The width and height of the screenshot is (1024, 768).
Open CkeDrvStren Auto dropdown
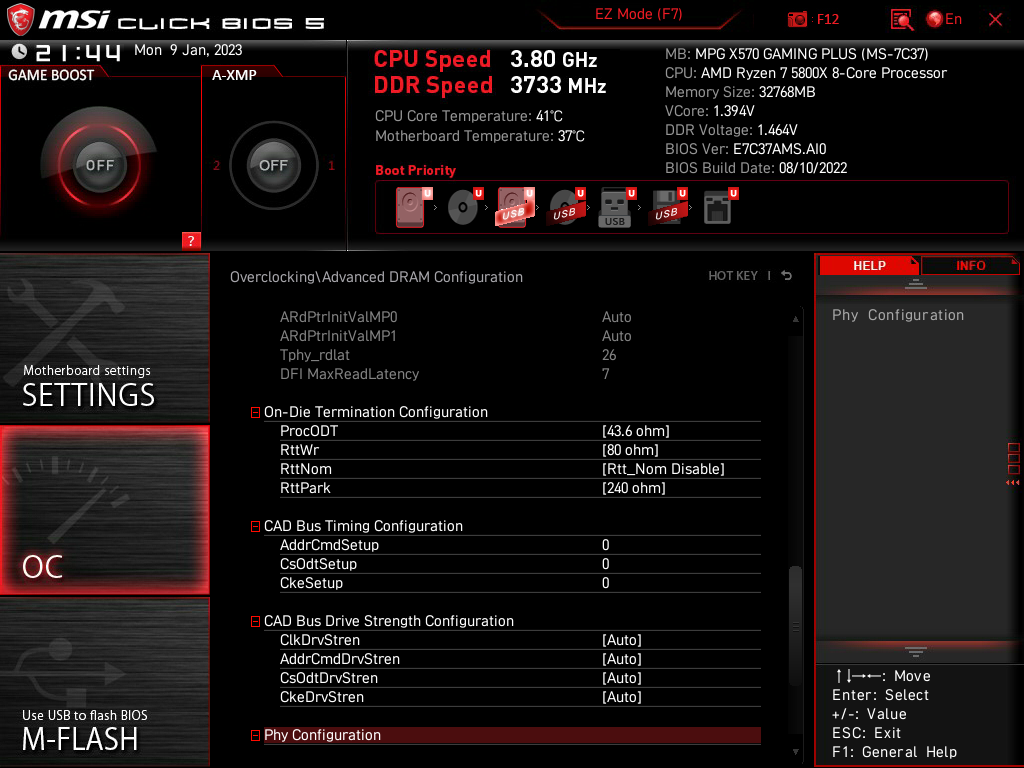[622, 697]
